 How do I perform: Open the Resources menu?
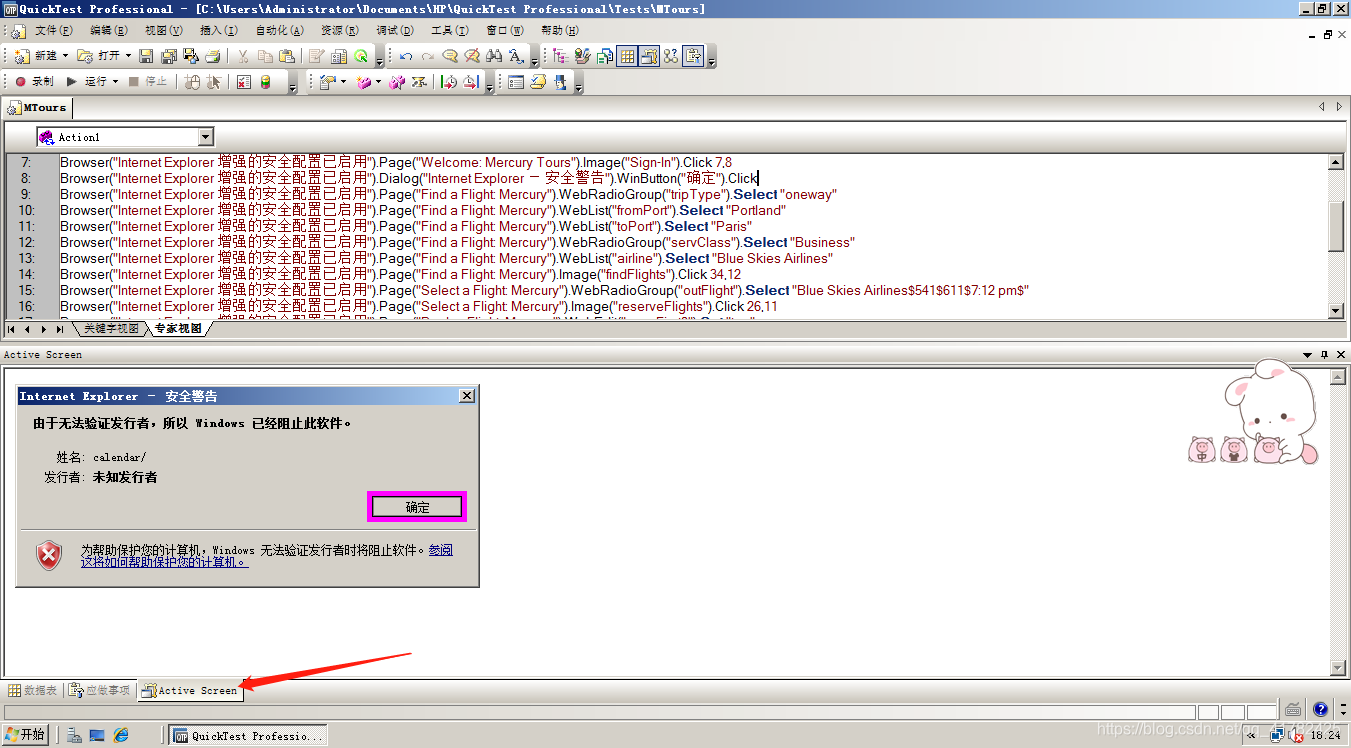click(x=339, y=31)
